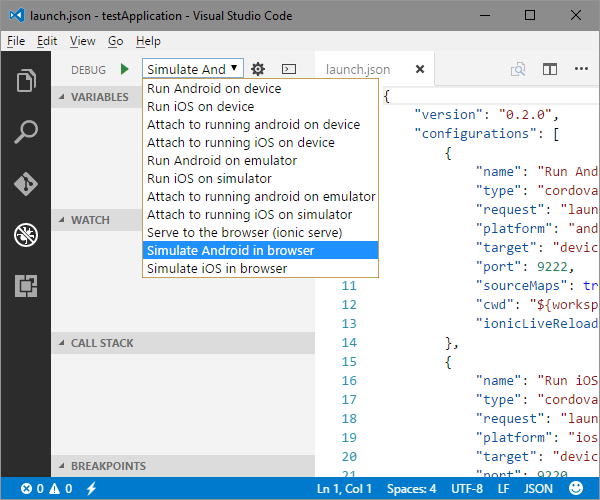Close the launch.json tab

[x=420, y=70]
